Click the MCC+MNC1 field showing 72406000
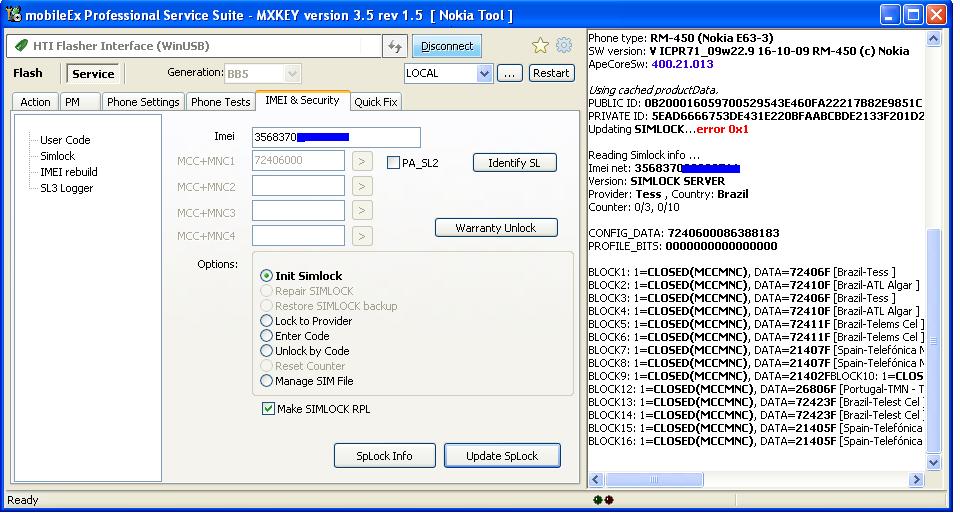The height and width of the screenshot is (525, 960). pyautogui.click(x=298, y=160)
